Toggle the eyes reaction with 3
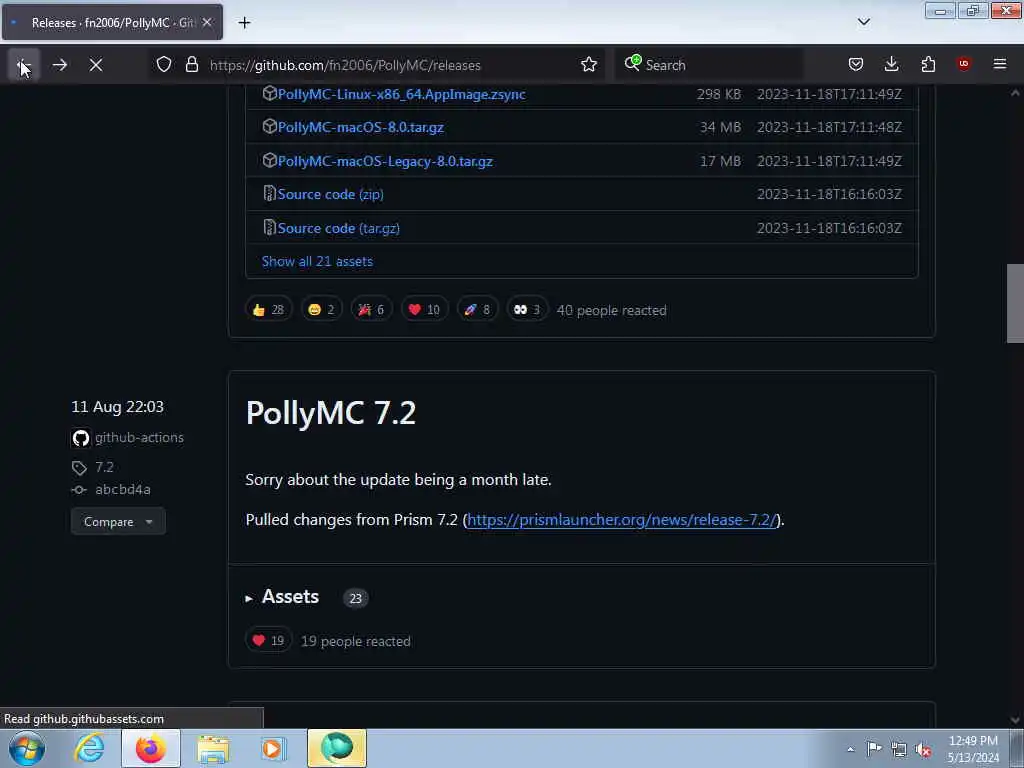Viewport: 1024px width, 768px height. (x=526, y=310)
